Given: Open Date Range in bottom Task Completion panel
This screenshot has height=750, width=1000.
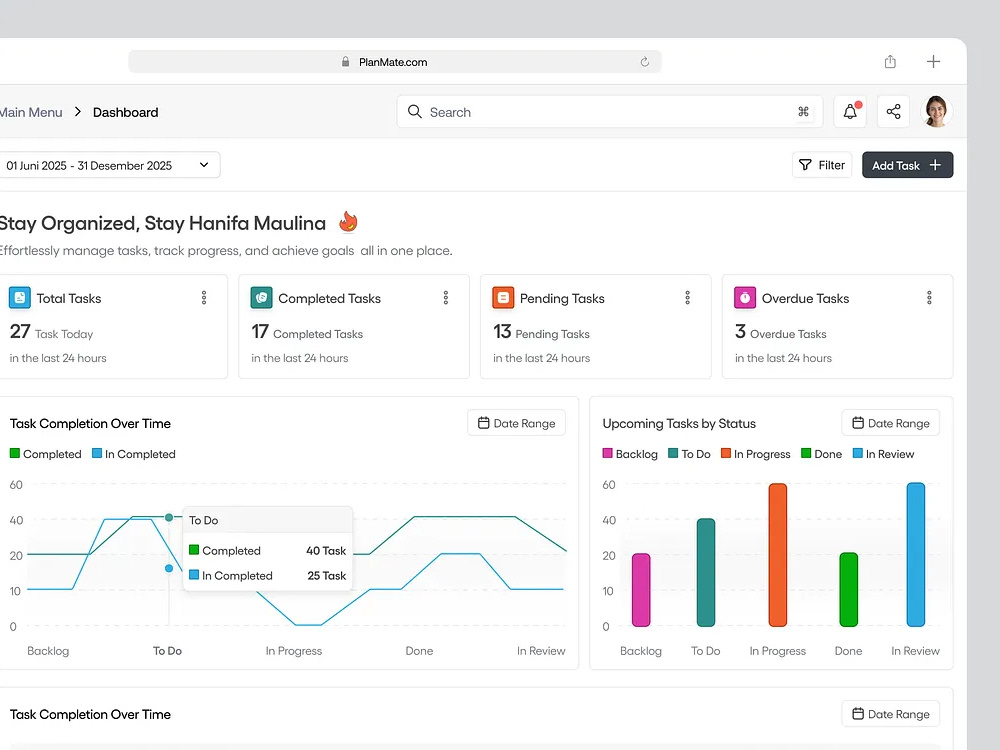Looking at the screenshot, I should pos(891,714).
